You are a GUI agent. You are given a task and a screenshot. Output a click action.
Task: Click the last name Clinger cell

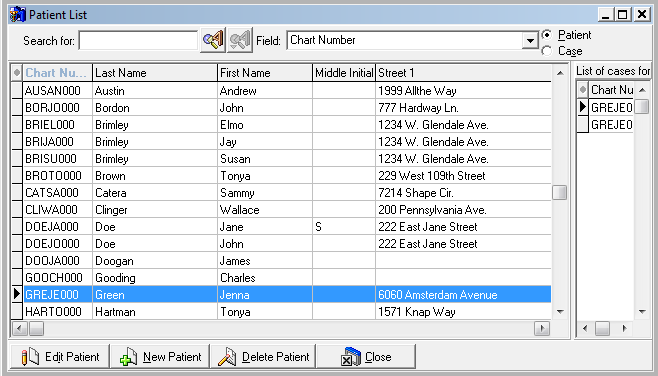coord(155,210)
